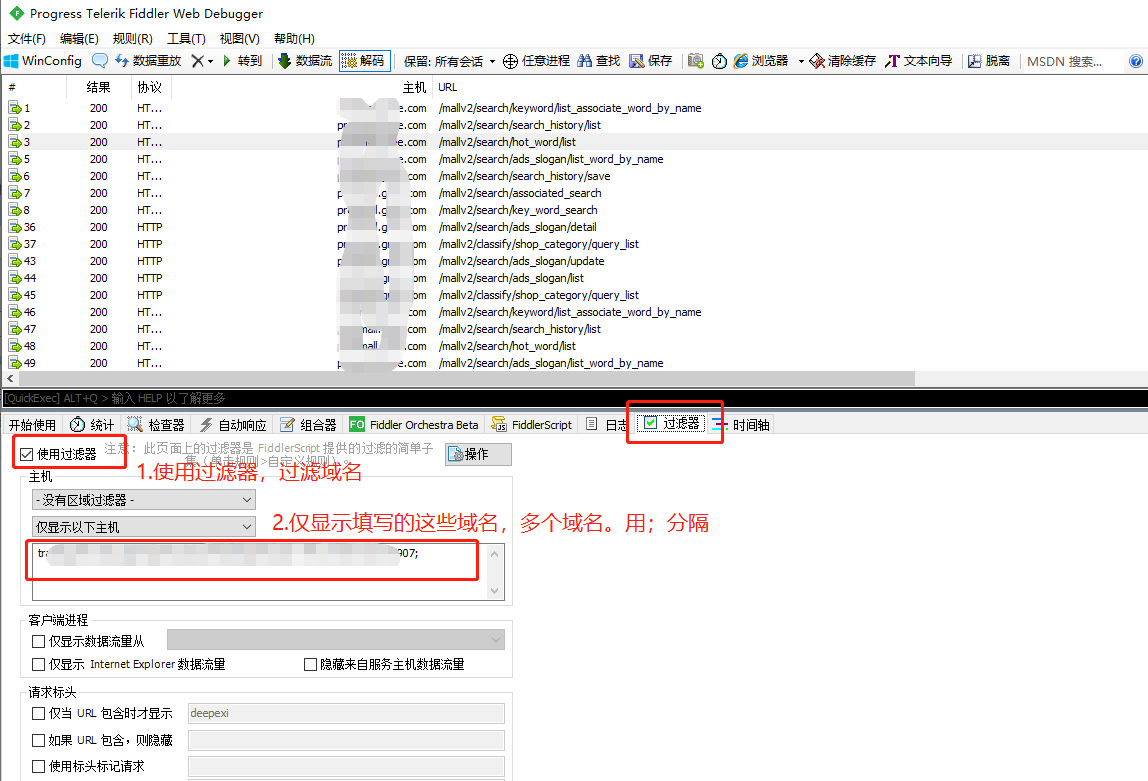The width and height of the screenshot is (1148, 781).
Task: Click 数据流 (Stream) toolbar button
Action: pos(305,61)
